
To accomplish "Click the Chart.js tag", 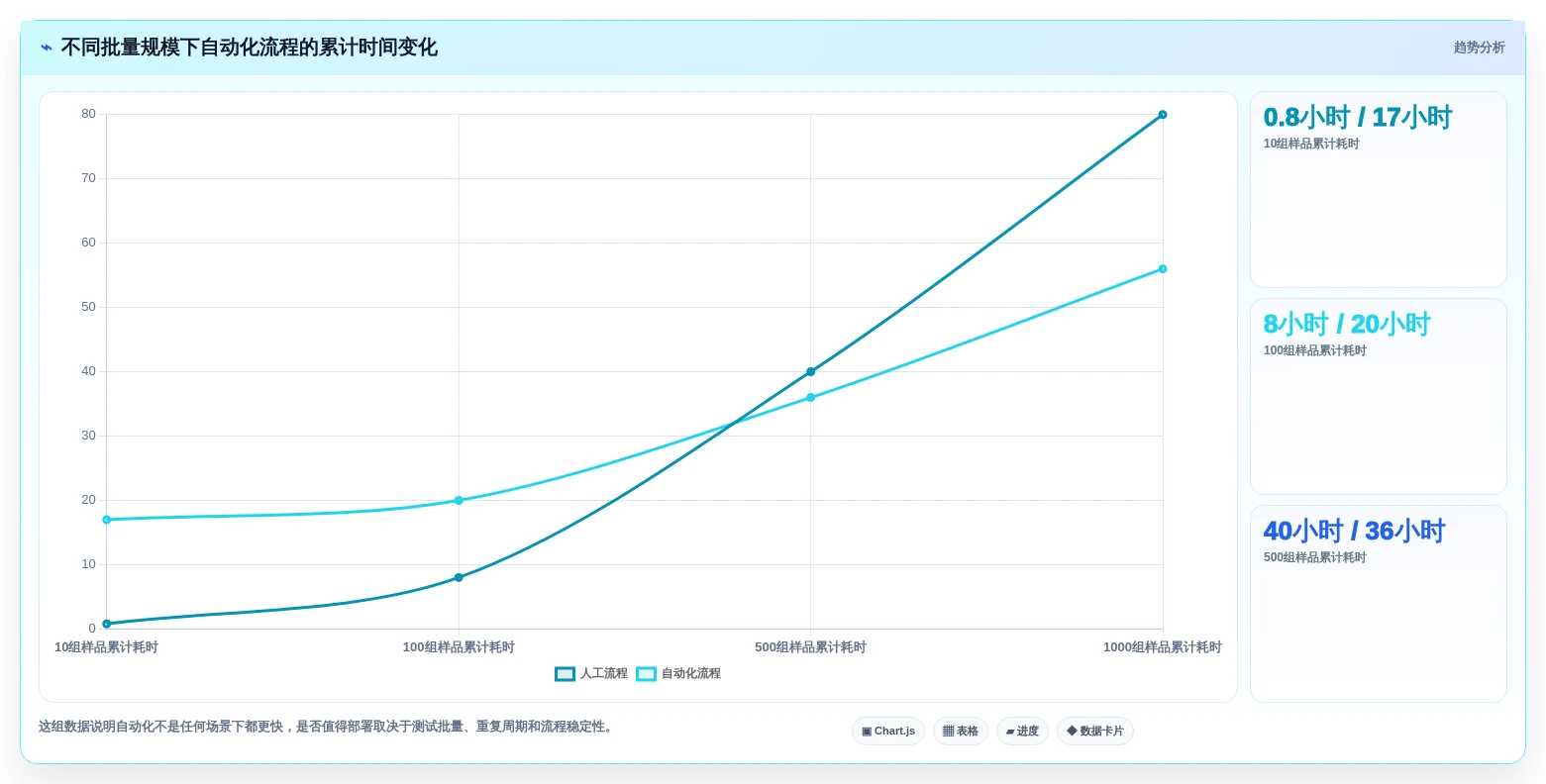I will coord(888,732).
